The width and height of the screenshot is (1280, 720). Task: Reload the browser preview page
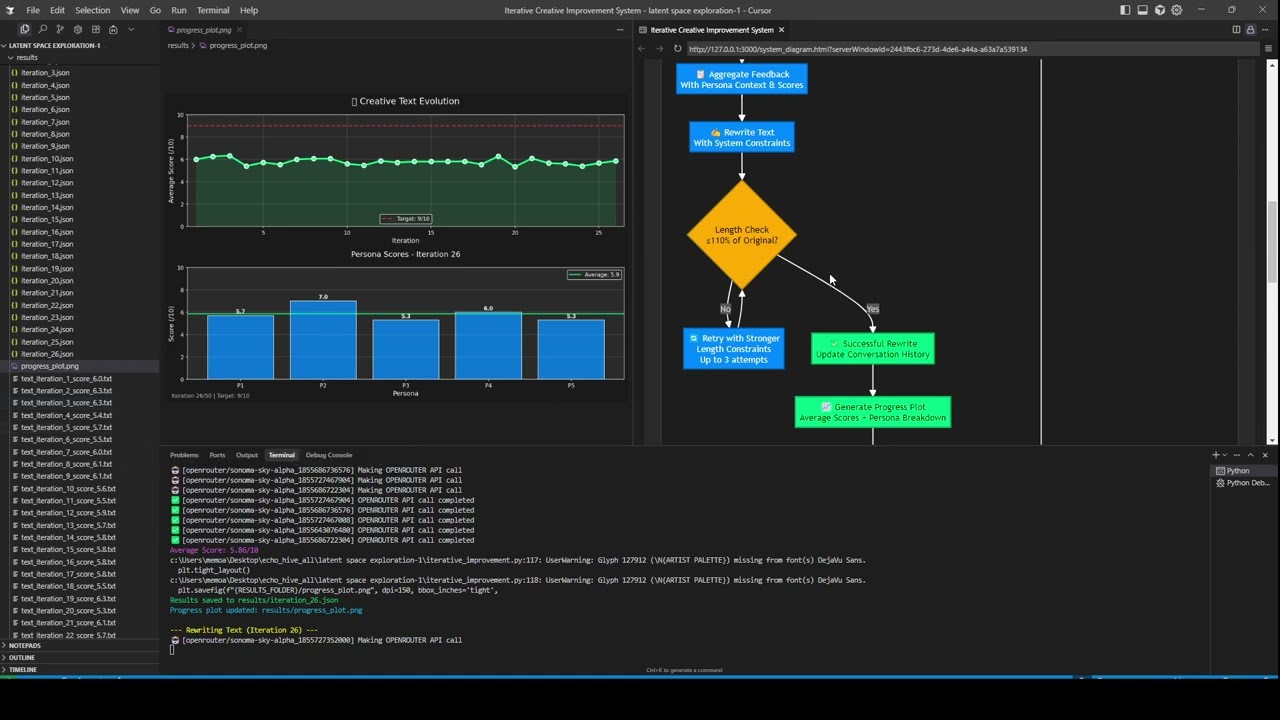[x=677, y=49]
